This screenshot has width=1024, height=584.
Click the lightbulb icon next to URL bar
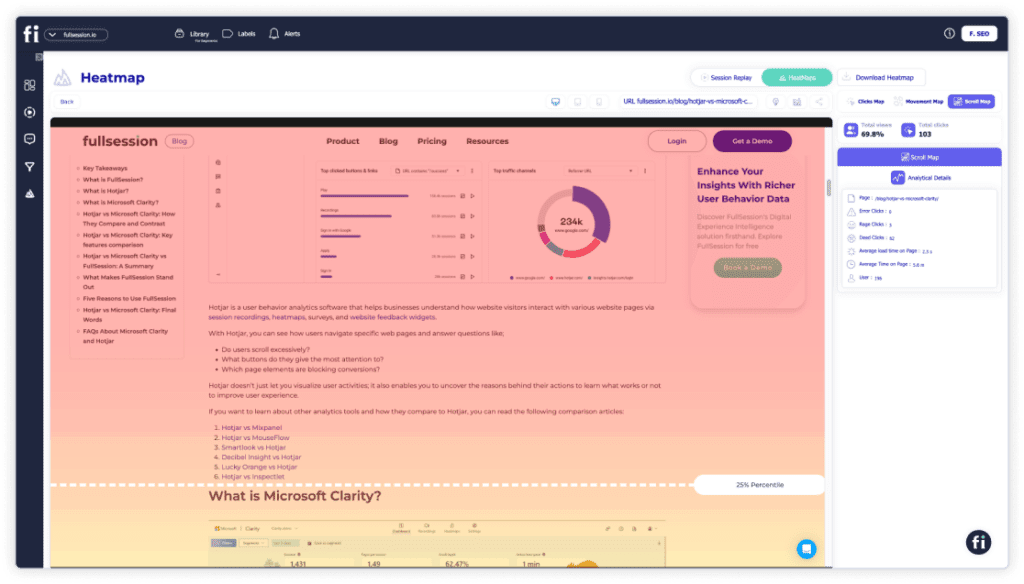776,102
